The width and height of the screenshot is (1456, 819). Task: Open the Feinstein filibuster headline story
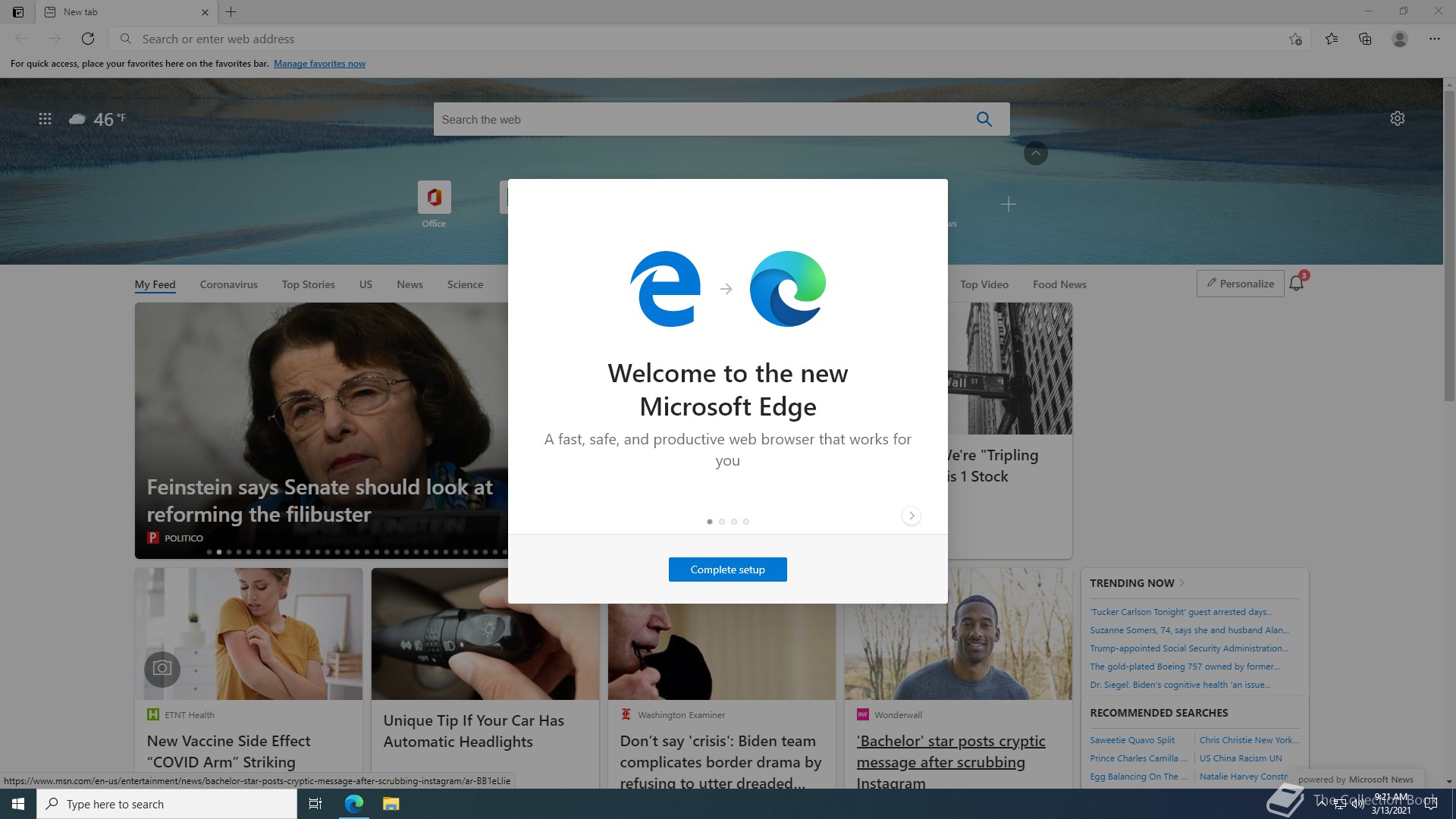pos(319,500)
